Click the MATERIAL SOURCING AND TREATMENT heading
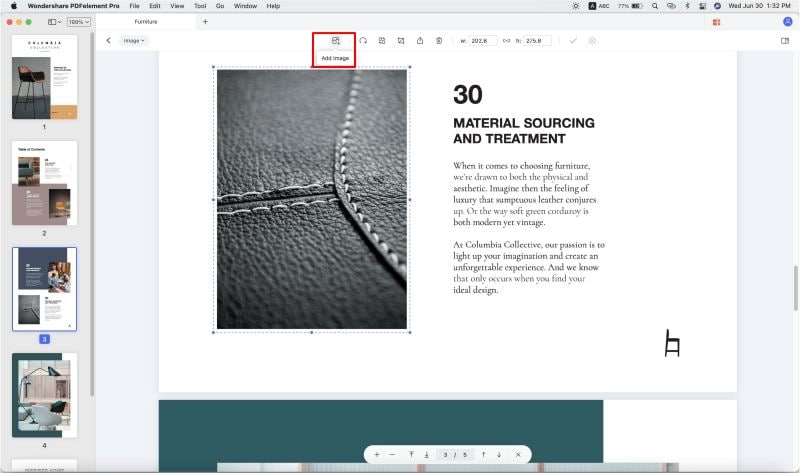Image resolution: width=800 pixels, height=473 pixels. click(x=524, y=131)
